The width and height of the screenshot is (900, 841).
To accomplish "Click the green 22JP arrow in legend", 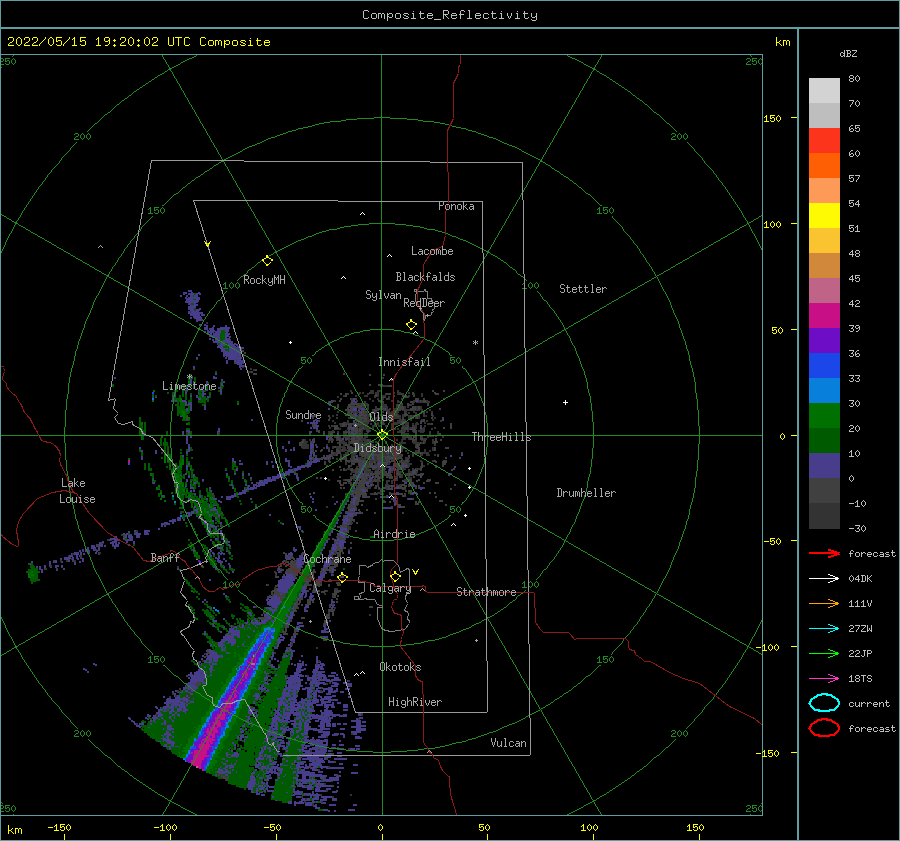I will coord(824,653).
